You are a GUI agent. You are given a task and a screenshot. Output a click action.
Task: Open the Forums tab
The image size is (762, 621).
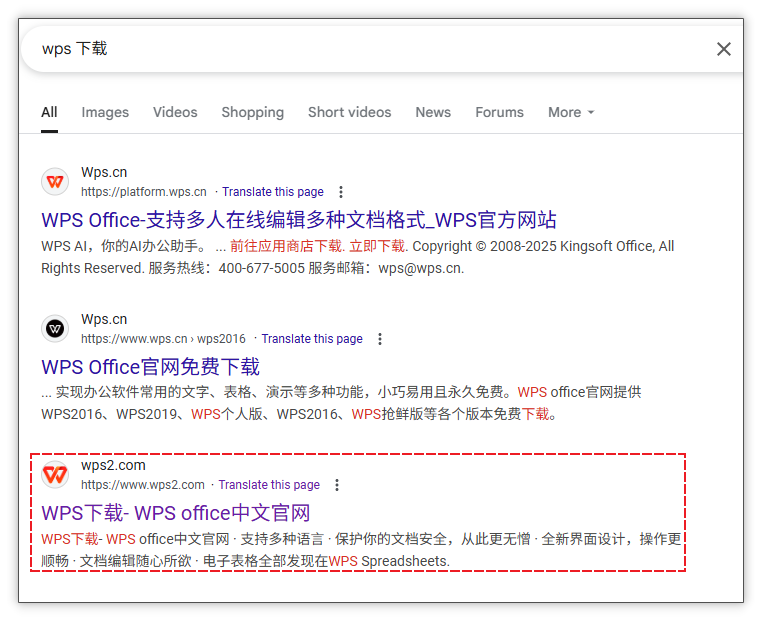pyautogui.click(x=500, y=112)
